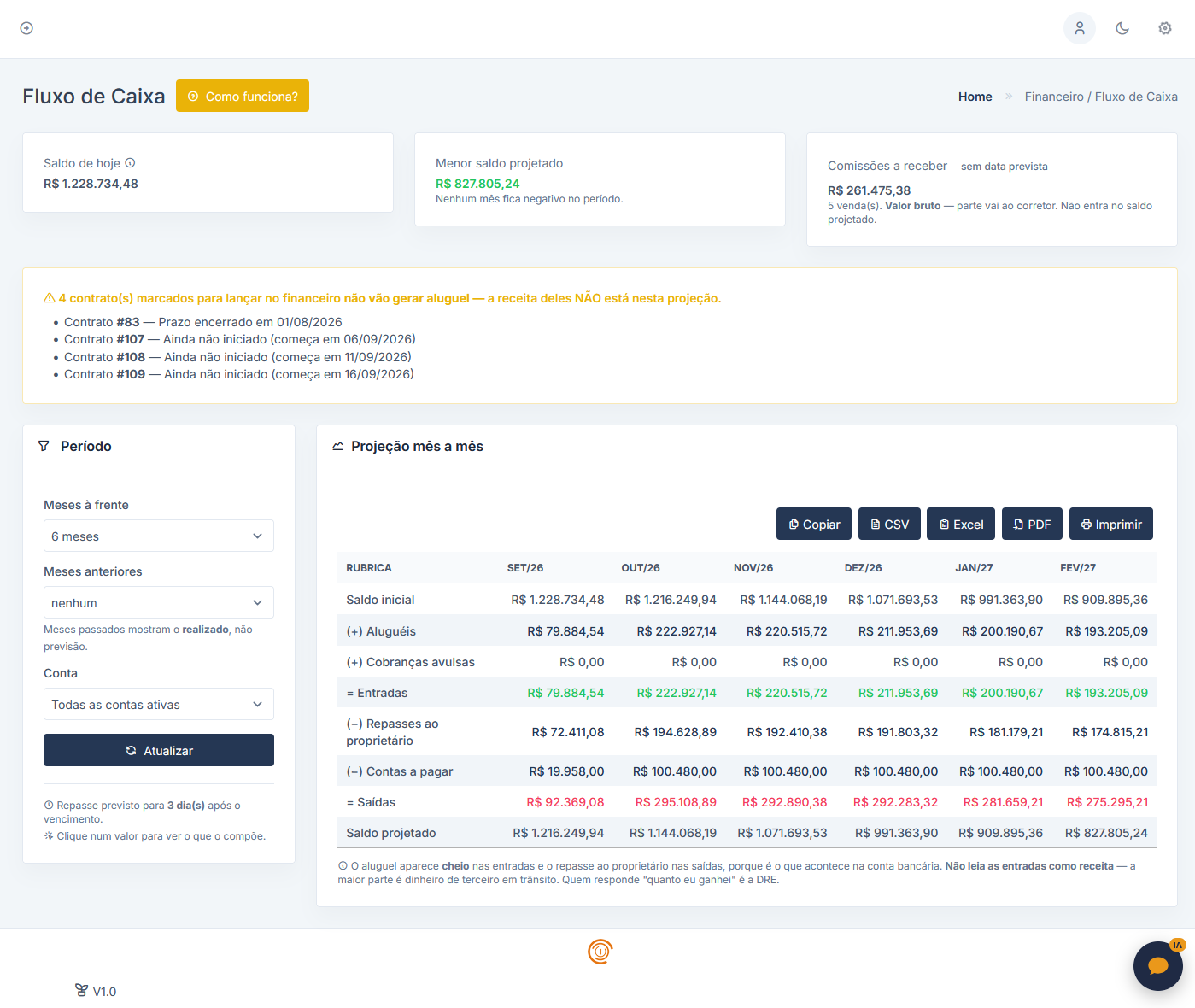Print the table with Imprimir

[x=1111, y=524]
